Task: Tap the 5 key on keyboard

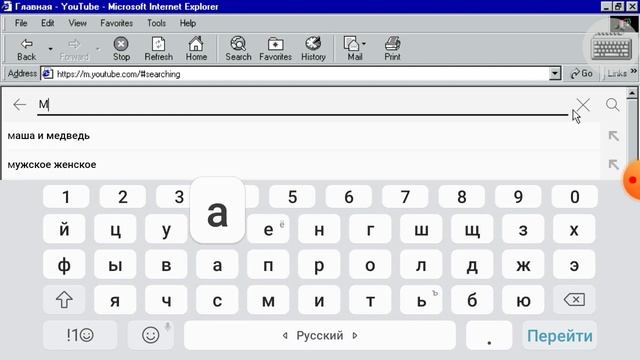Action: (x=292, y=197)
